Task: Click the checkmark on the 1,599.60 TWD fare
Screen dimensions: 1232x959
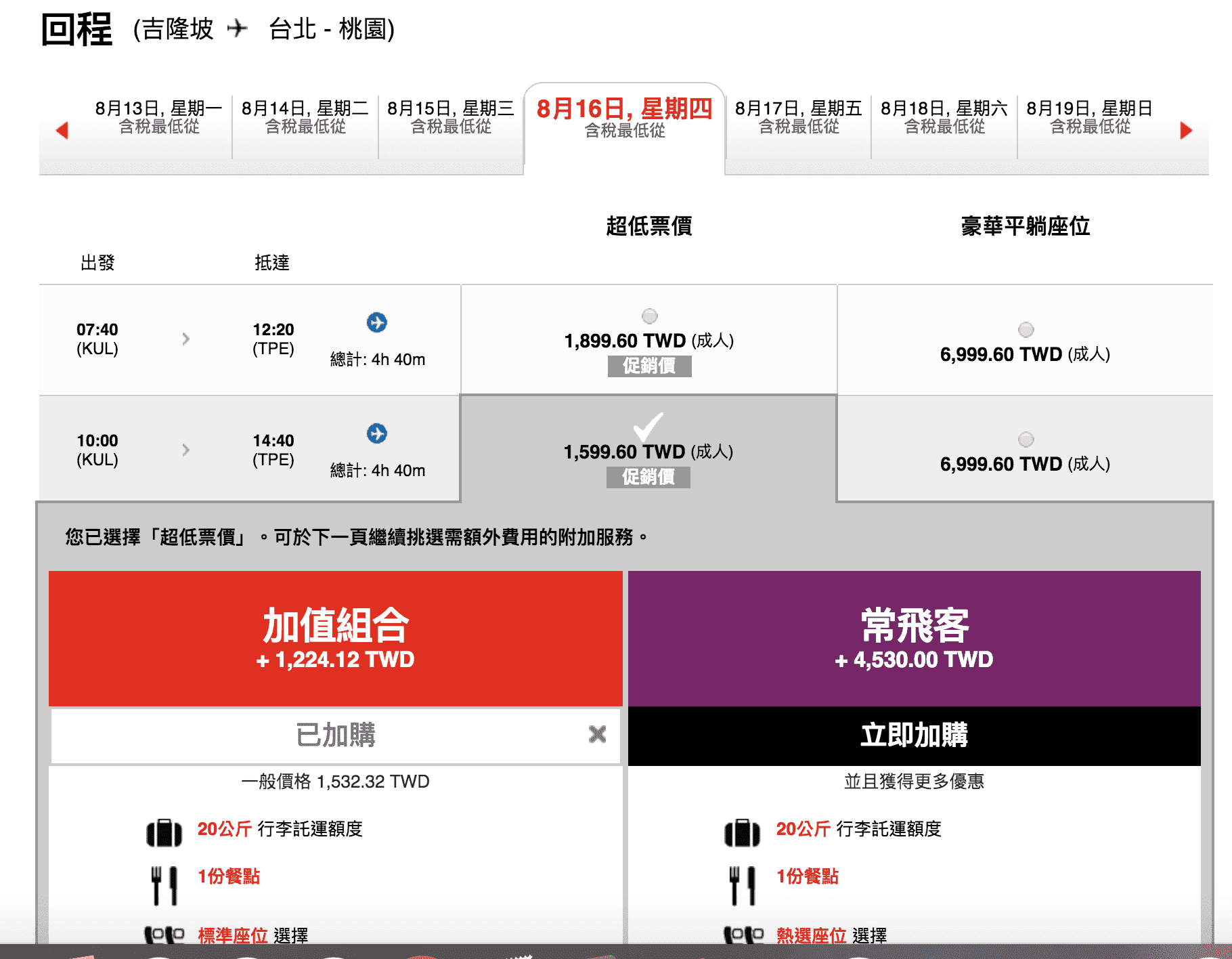Action: 648,427
